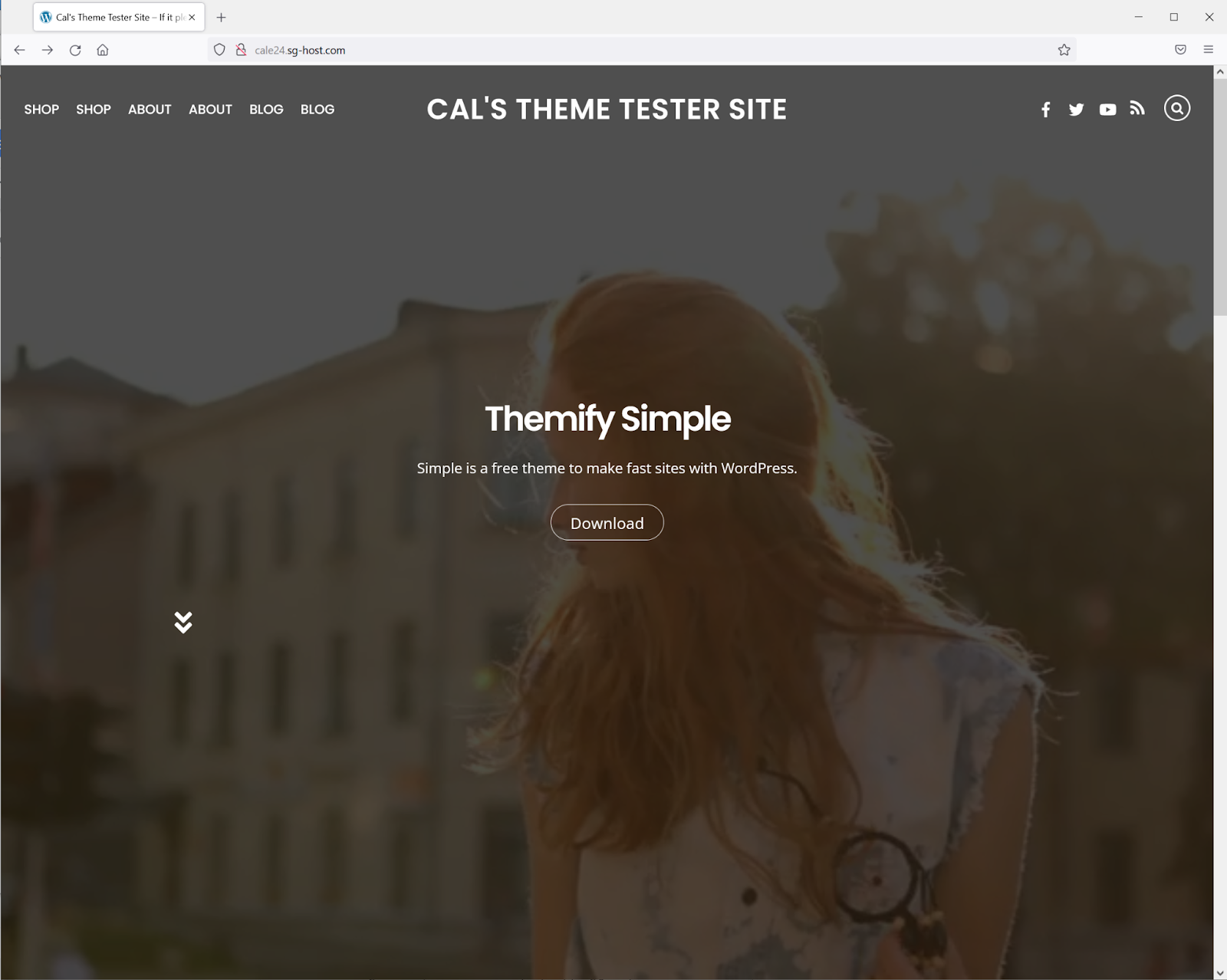The height and width of the screenshot is (980, 1227).
Task: Save page to Pocket icon
Action: coord(1180,50)
